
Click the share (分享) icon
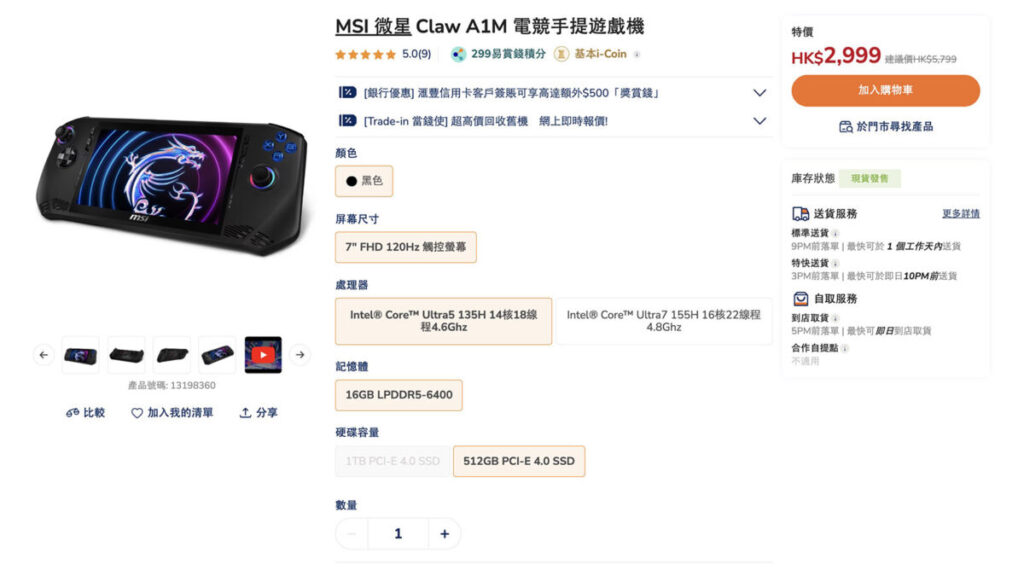(246, 413)
